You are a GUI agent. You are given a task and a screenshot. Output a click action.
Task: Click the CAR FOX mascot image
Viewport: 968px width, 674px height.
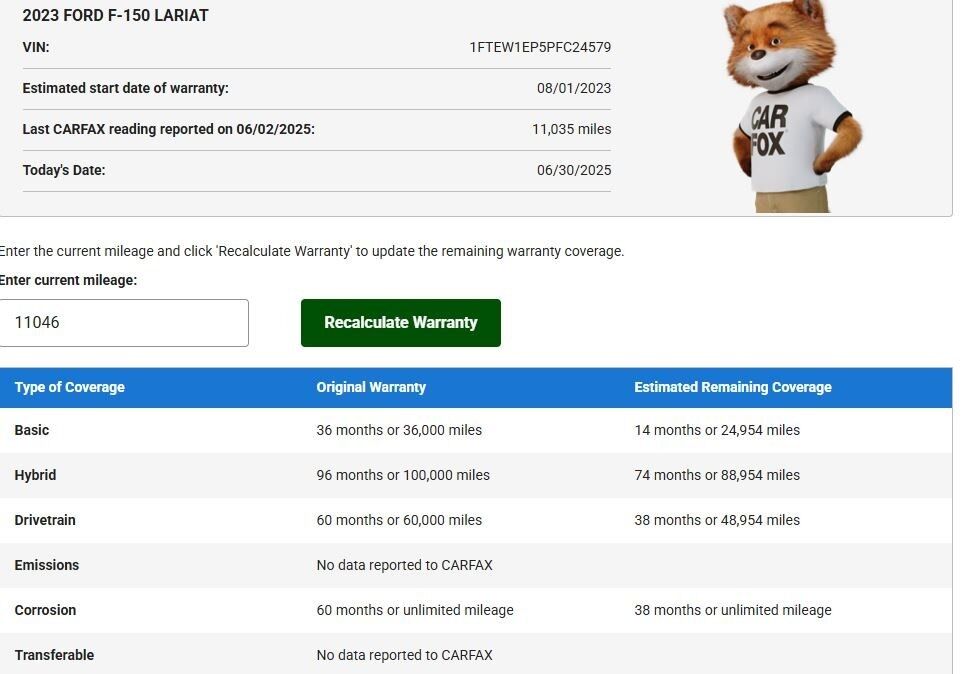tap(791, 106)
